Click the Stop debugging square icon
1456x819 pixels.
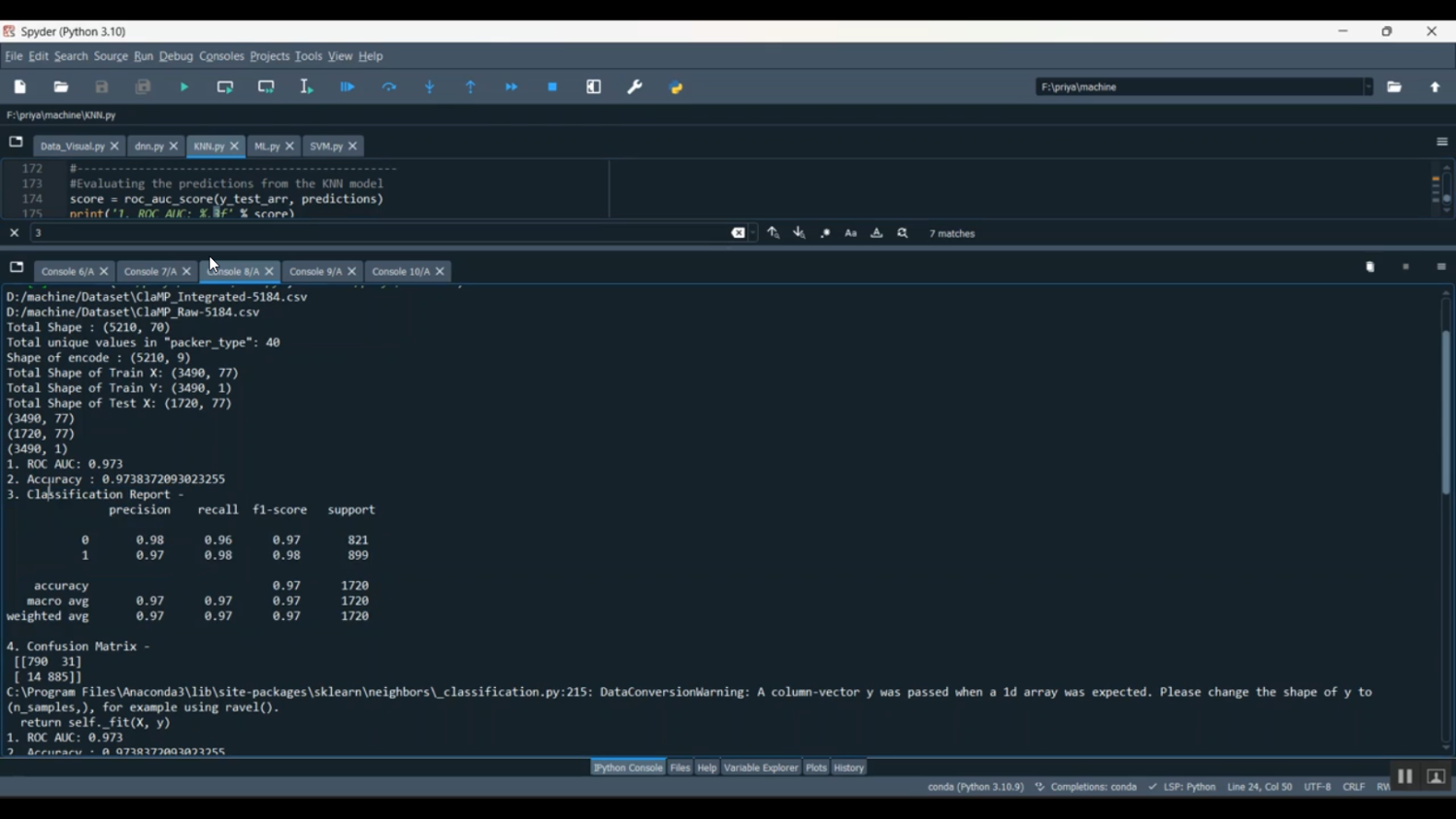[553, 87]
